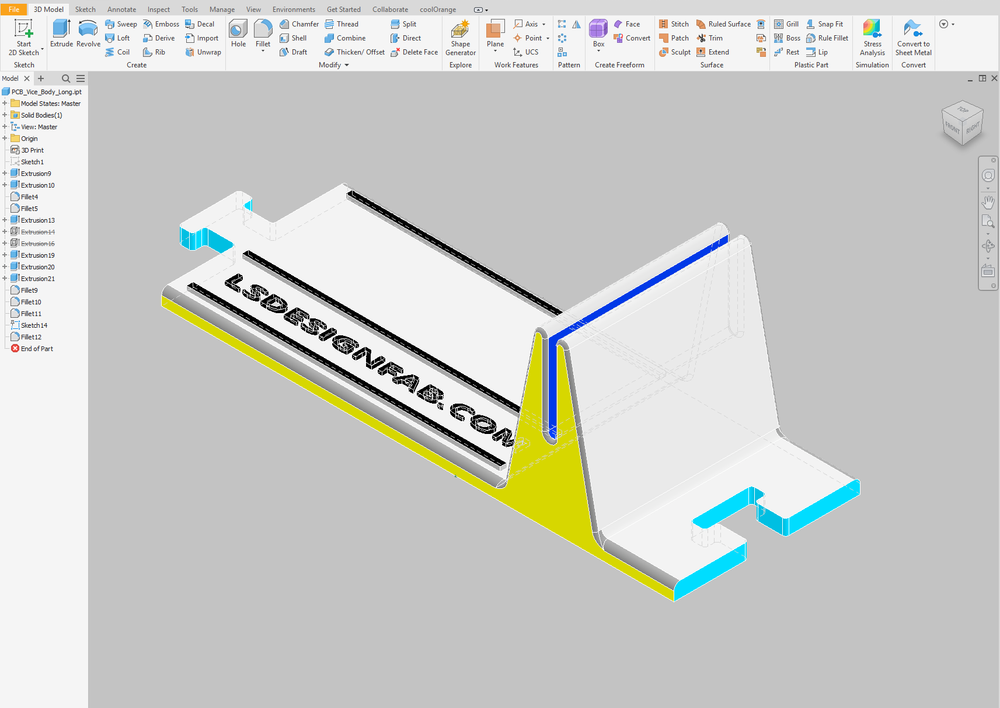Select Fillet12 in the browser
The width and height of the screenshot is (1000, 708).
[26, 337]
